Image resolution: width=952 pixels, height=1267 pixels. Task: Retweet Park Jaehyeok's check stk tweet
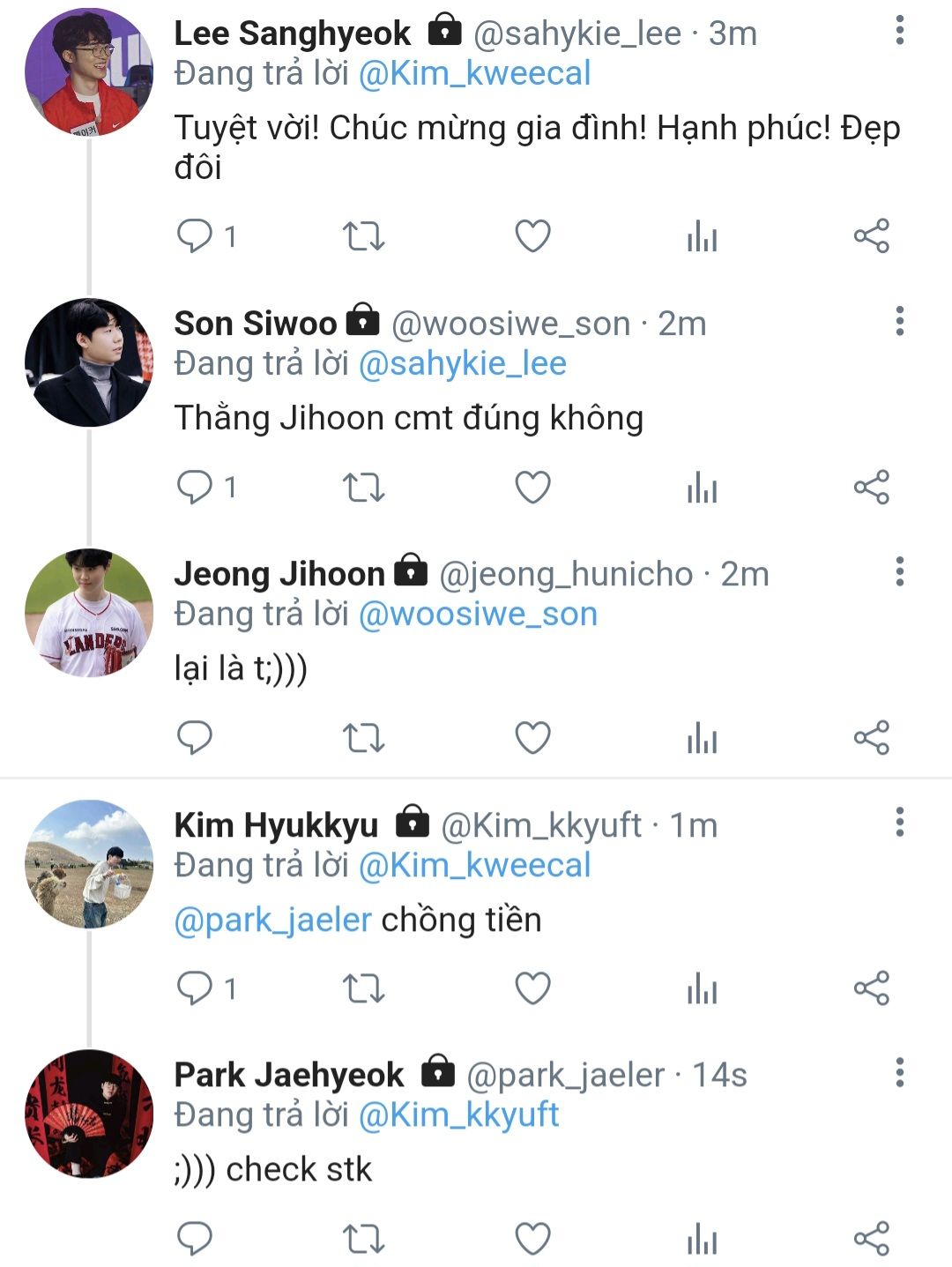[x=363, y=1238]
